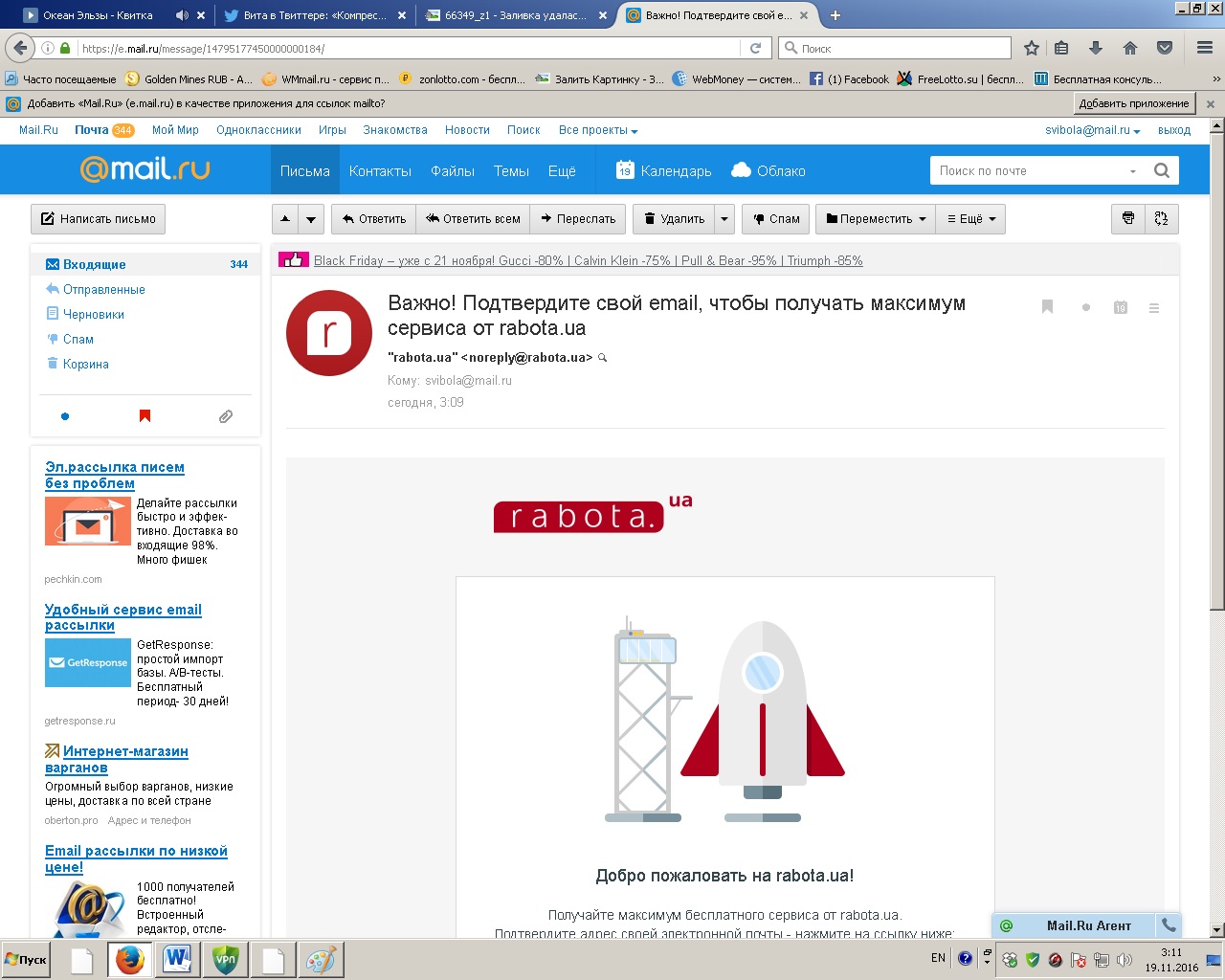Viewport: 1225px width, 980px height.
Task: Expand the Удалить dropdown arrow
Action: pos(724,219)
